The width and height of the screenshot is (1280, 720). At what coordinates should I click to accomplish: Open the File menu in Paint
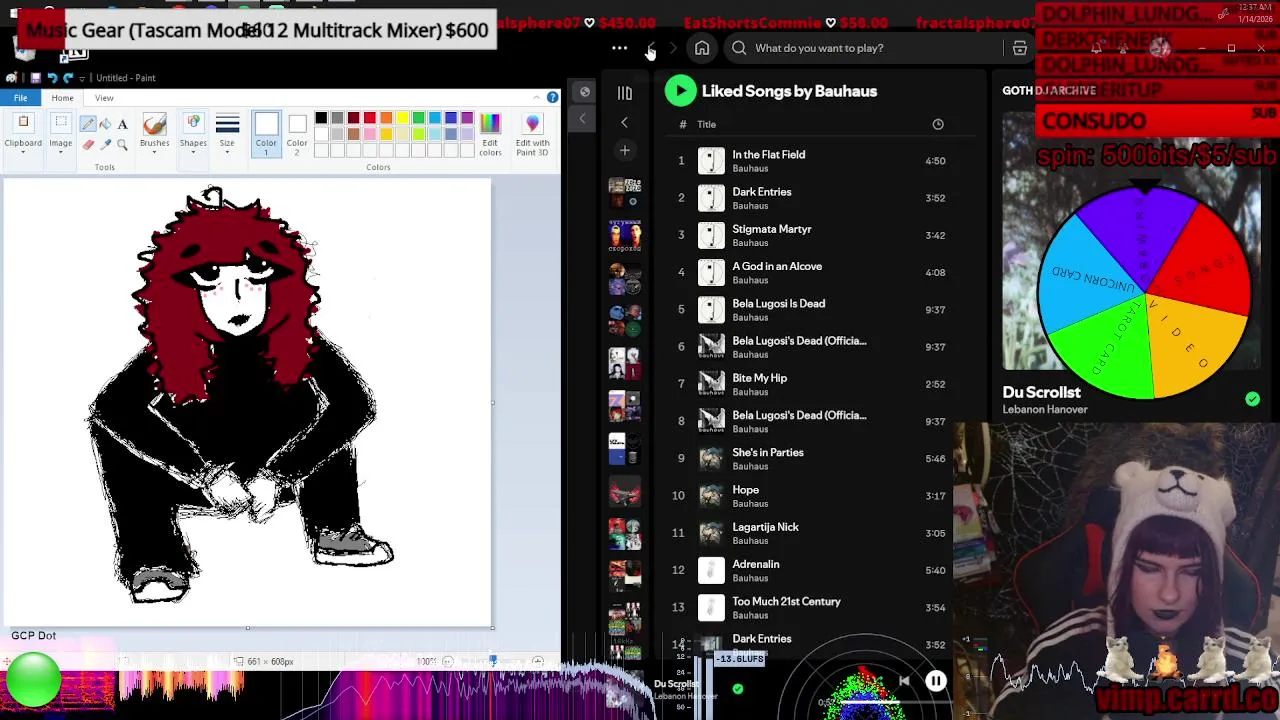click(x=20, y=98)
